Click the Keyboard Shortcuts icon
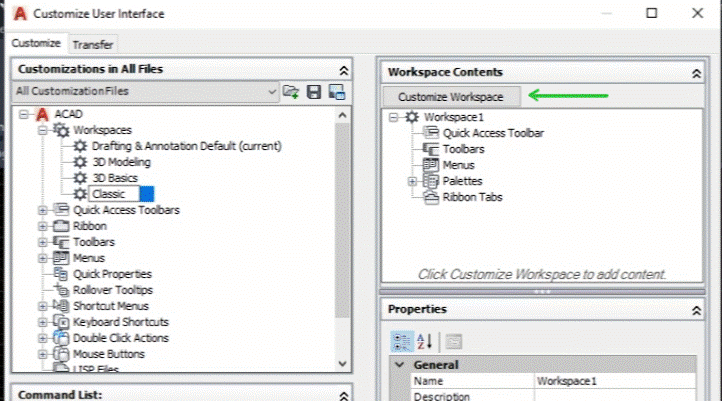This screenshot has height=401, width=722. pos(61,322)
